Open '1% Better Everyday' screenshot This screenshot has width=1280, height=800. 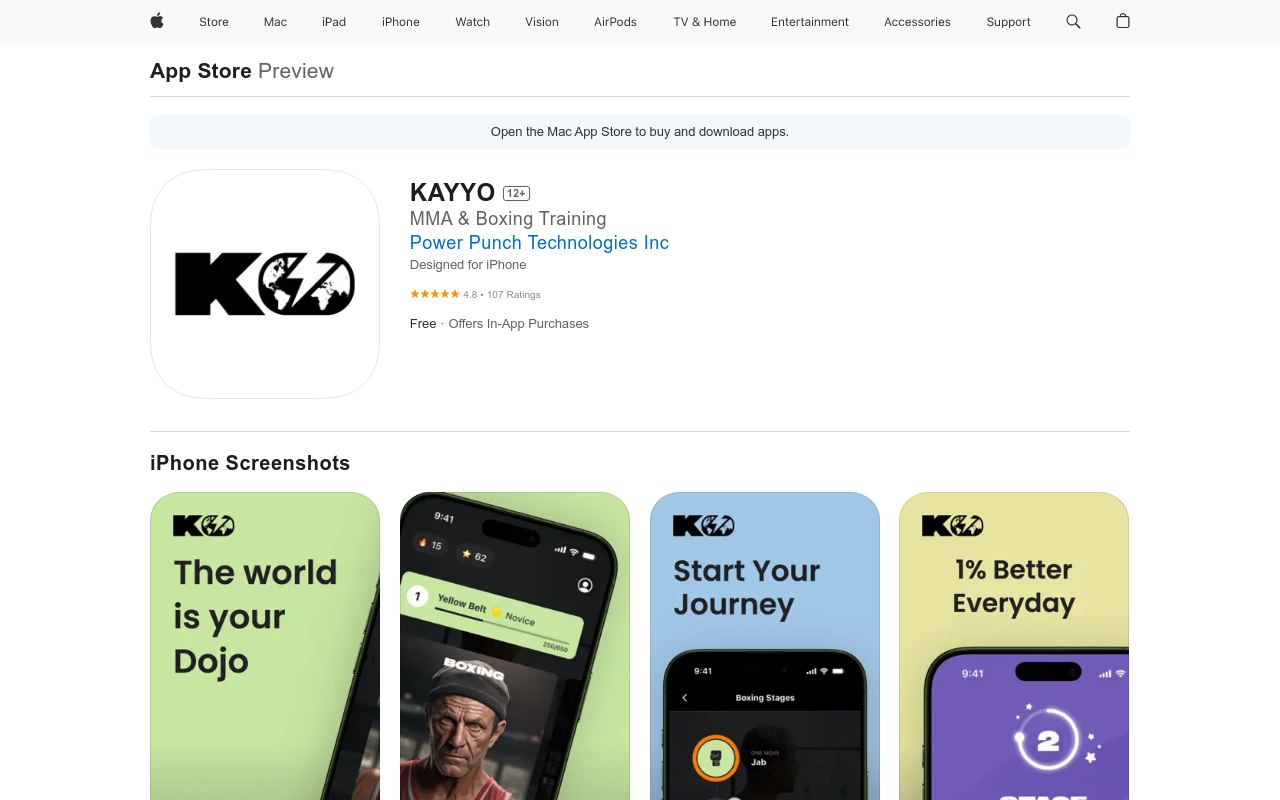pyautogui.click(x=1014, y=646)
